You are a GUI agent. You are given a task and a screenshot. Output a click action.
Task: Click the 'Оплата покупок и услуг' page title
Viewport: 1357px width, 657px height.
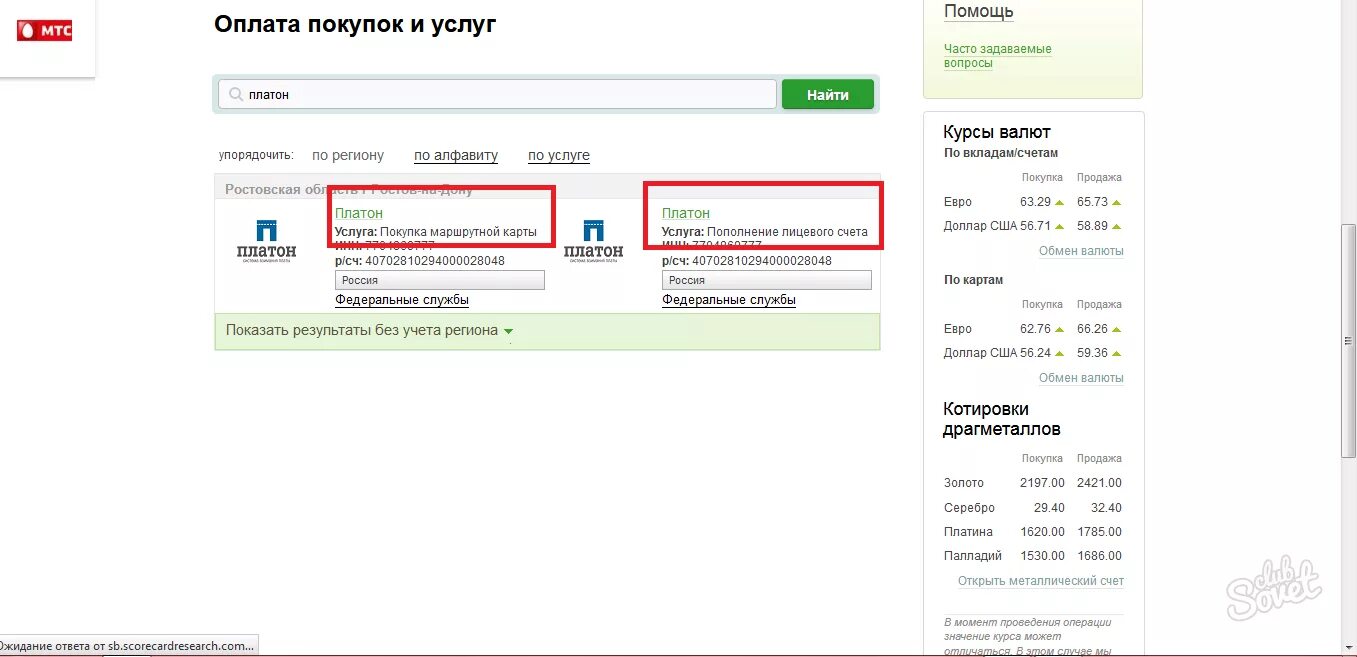355,25
